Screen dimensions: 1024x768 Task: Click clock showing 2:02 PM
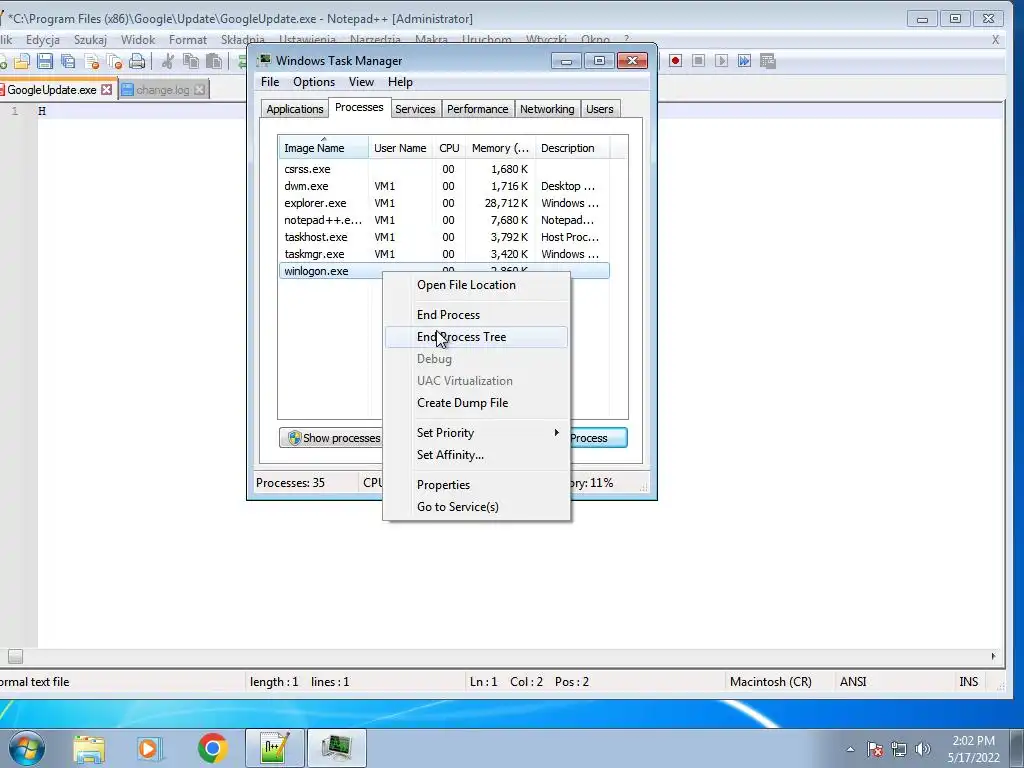[x=973, y=741]
